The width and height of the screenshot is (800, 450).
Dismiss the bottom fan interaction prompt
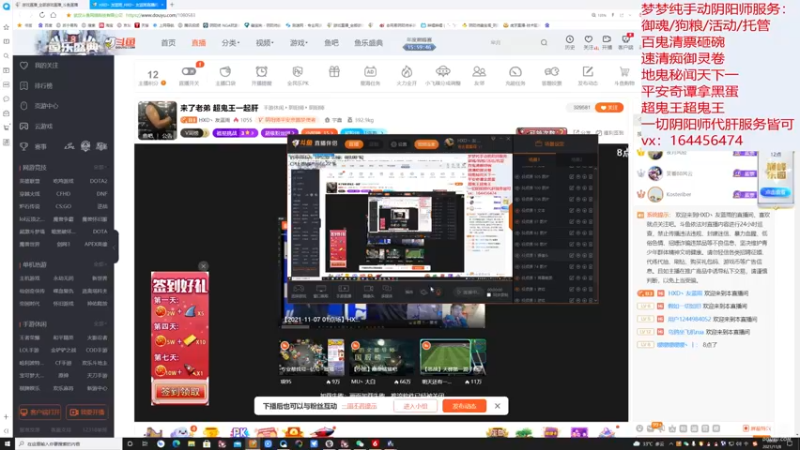click(x=497, y=406)
